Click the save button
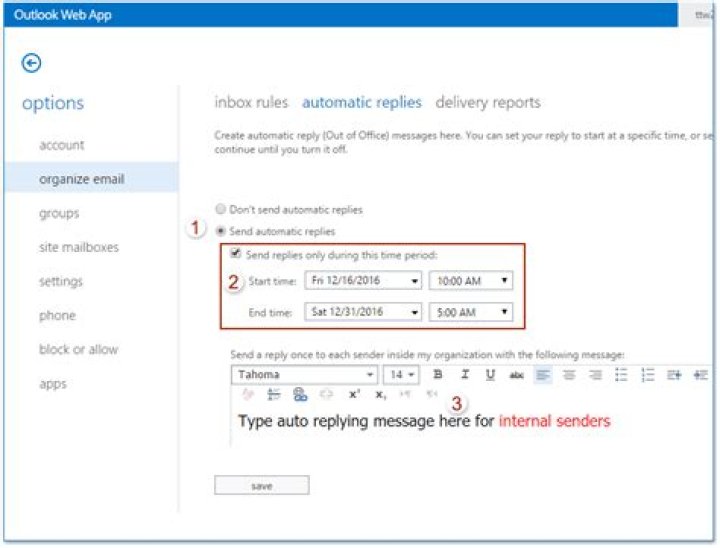The width and height of the screenshot is (720, 548). (x=262, y=486)
